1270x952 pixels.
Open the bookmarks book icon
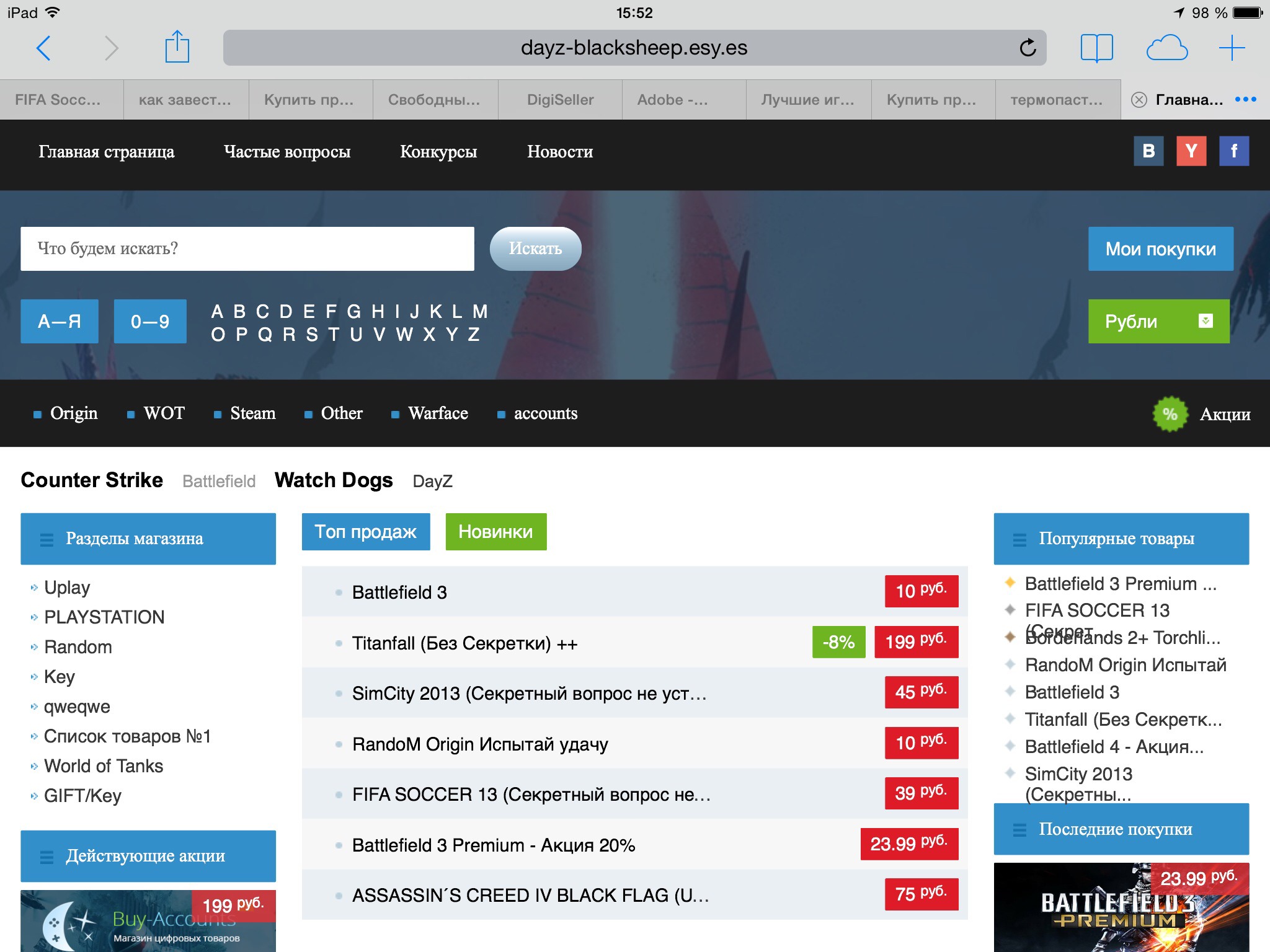[x=1096, y=48]
